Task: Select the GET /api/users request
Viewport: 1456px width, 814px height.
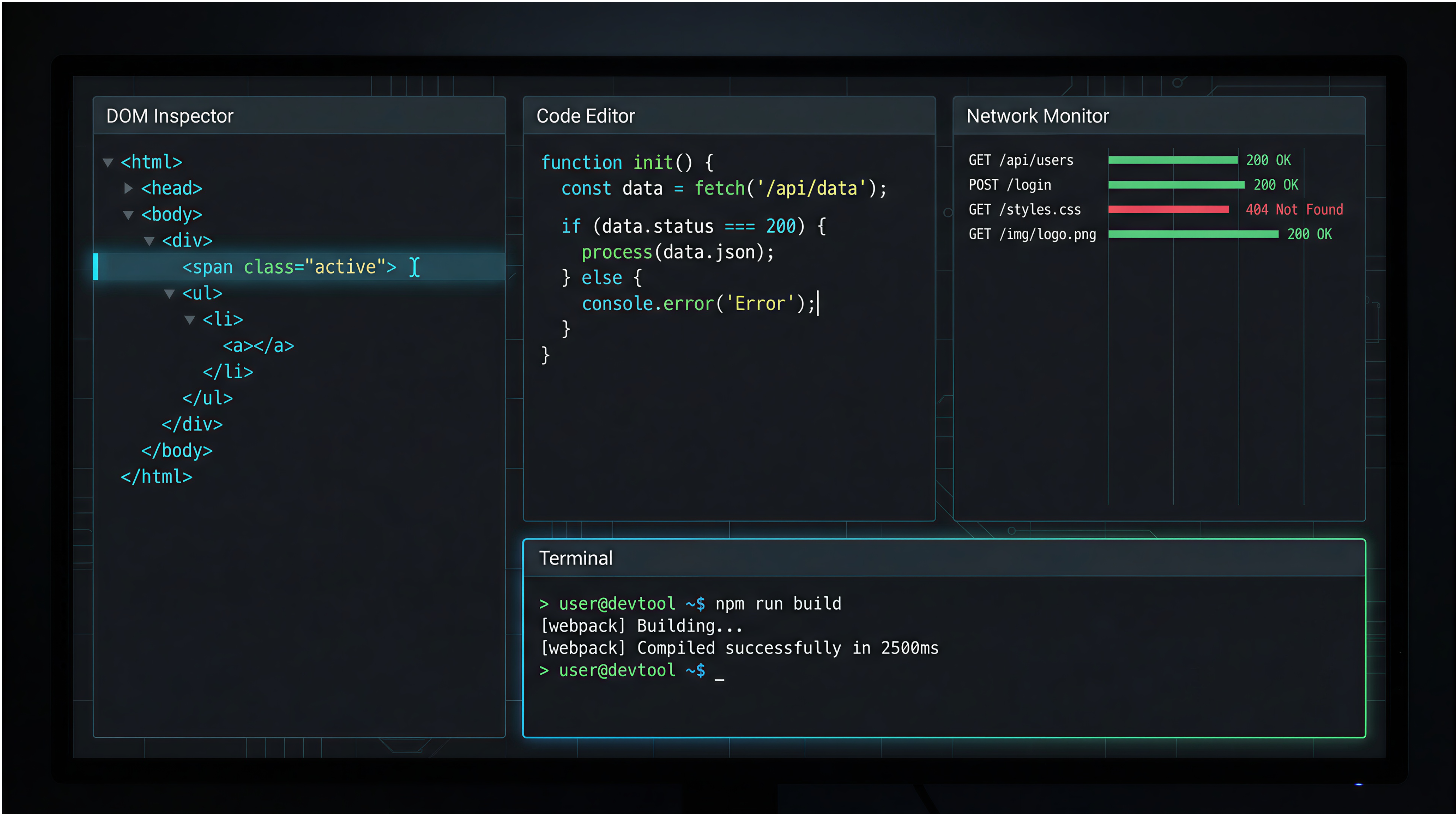Action: click(1021, 161)
